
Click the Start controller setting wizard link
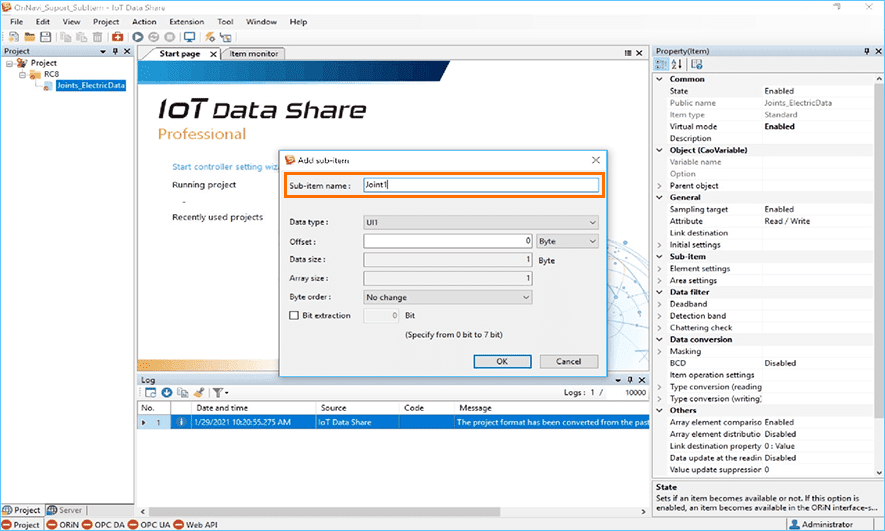pos(225,167)
